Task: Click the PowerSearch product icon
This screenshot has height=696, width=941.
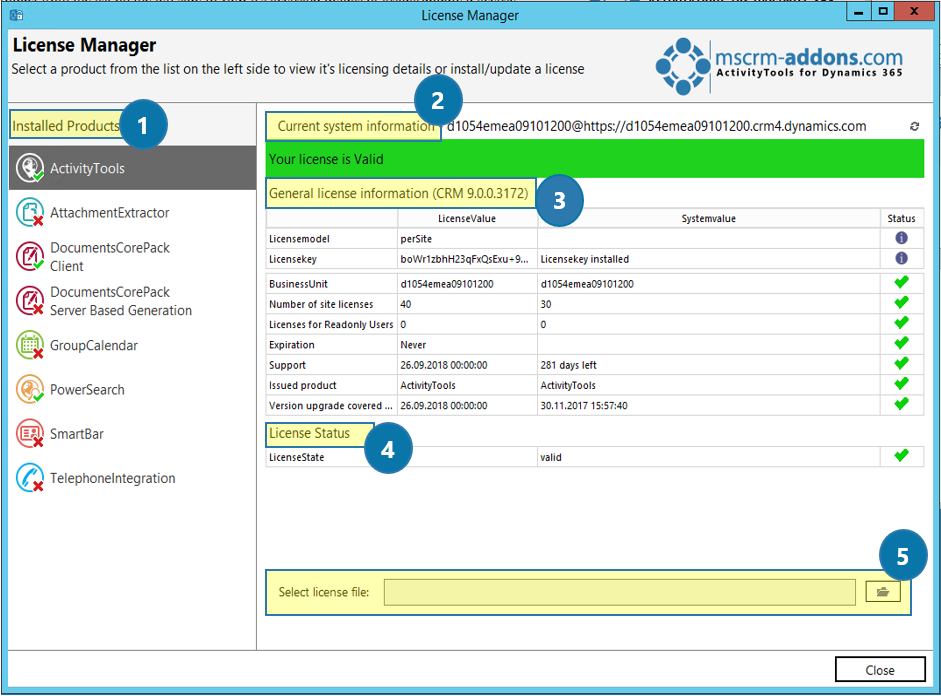Action: point(29,389)
